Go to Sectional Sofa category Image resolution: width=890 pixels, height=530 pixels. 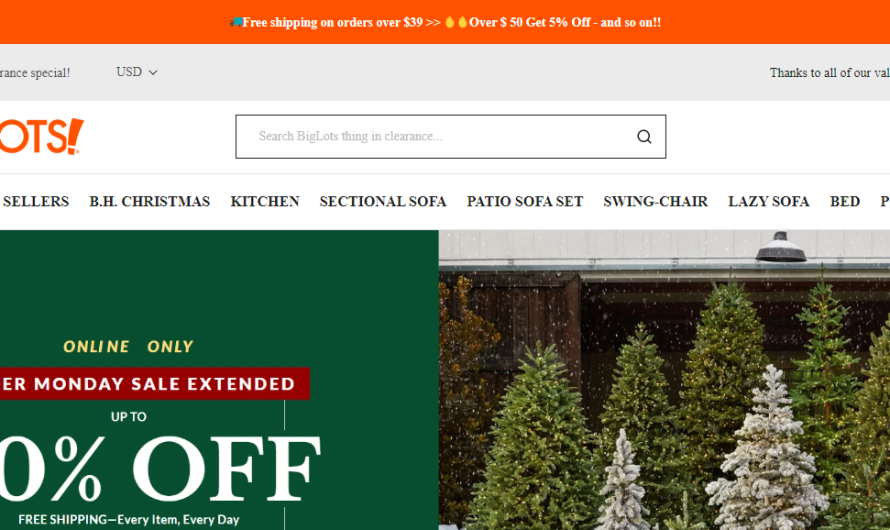click(x=383, y=201)
